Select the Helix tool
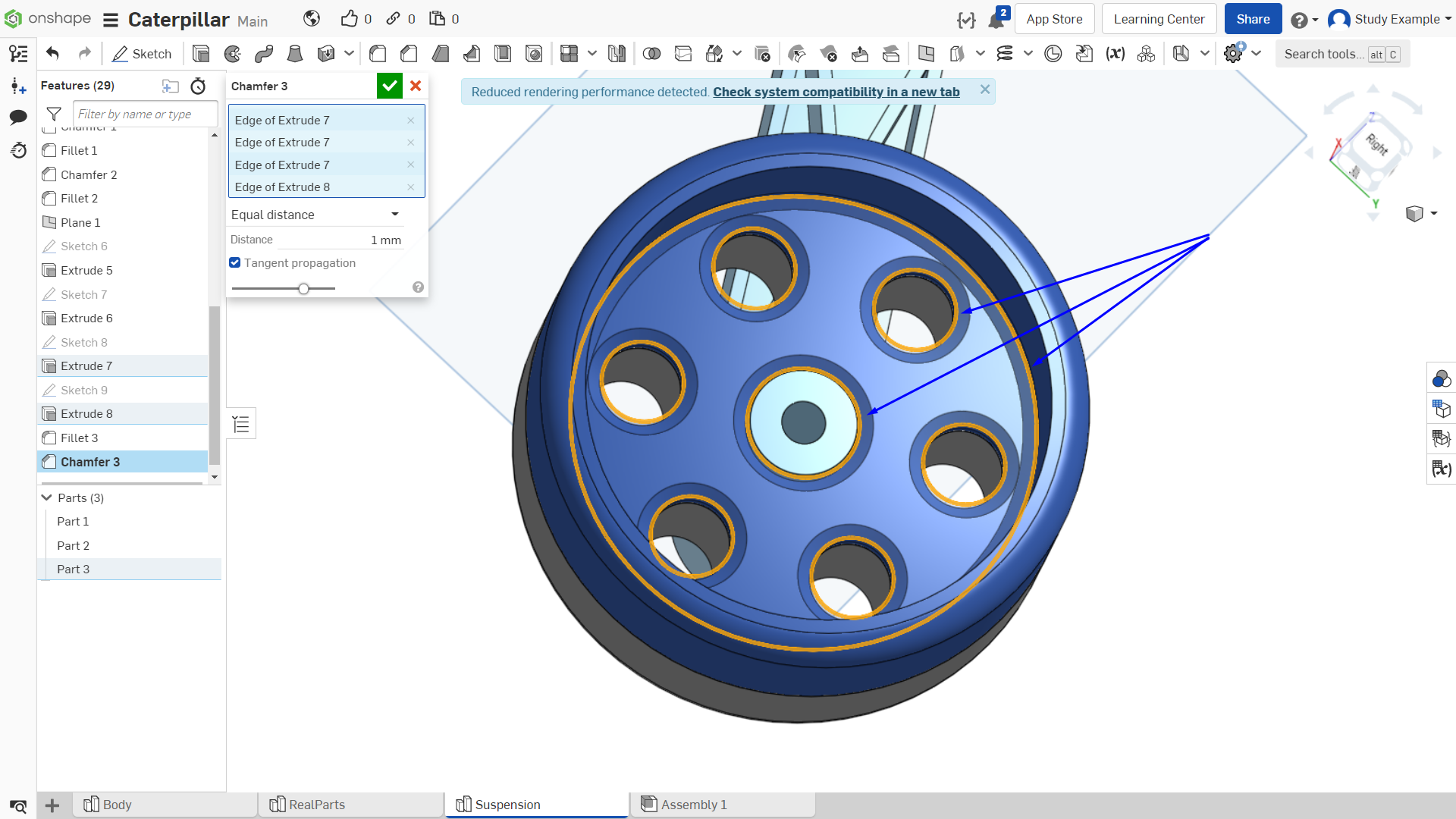Image resolution: width=1456 pixels, height=819 pixels. pyautogui.click(x=1005, y=54)
